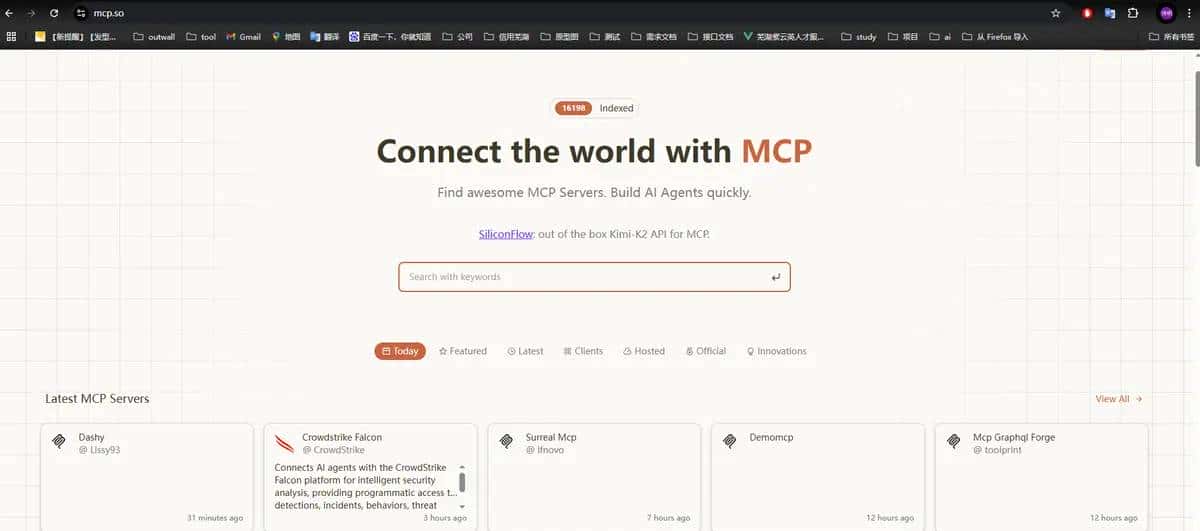Screen dimensions: 1200x531
Task: Switch to the Clients tab
Action: (583, 351)
